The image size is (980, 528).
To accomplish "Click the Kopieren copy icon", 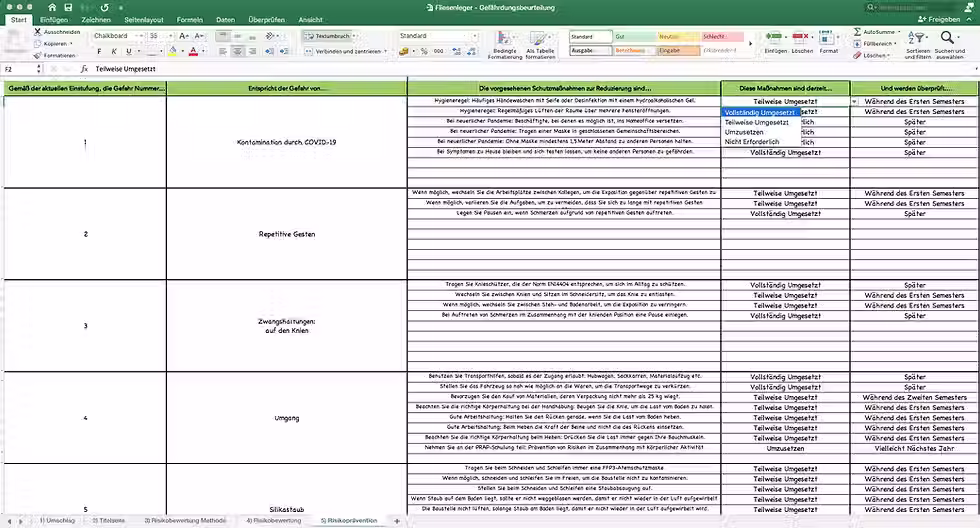I will coord(38,43).
